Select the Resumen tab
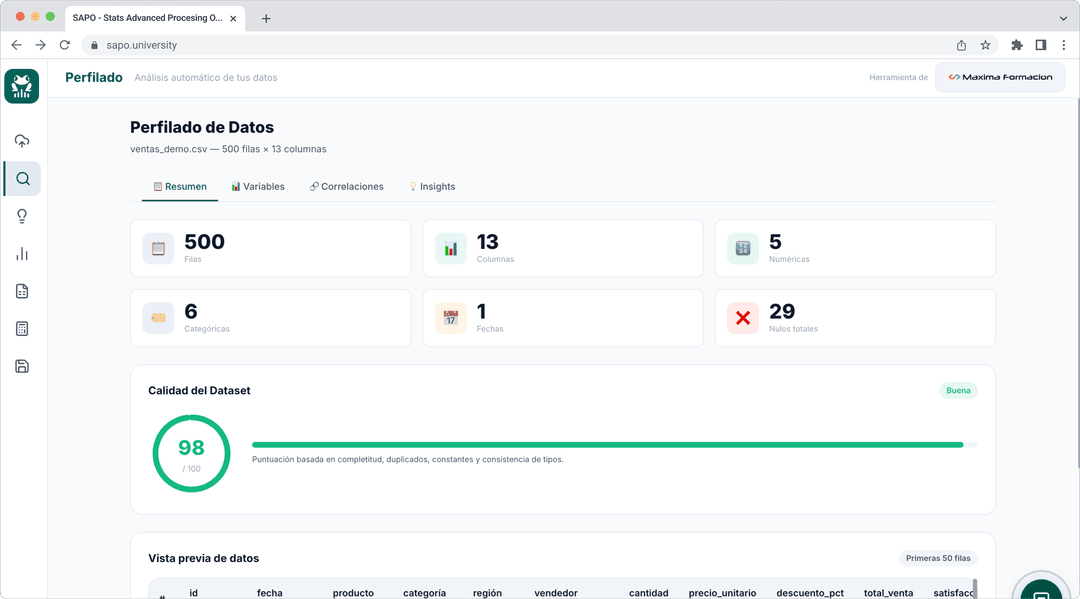 [180, 187]
